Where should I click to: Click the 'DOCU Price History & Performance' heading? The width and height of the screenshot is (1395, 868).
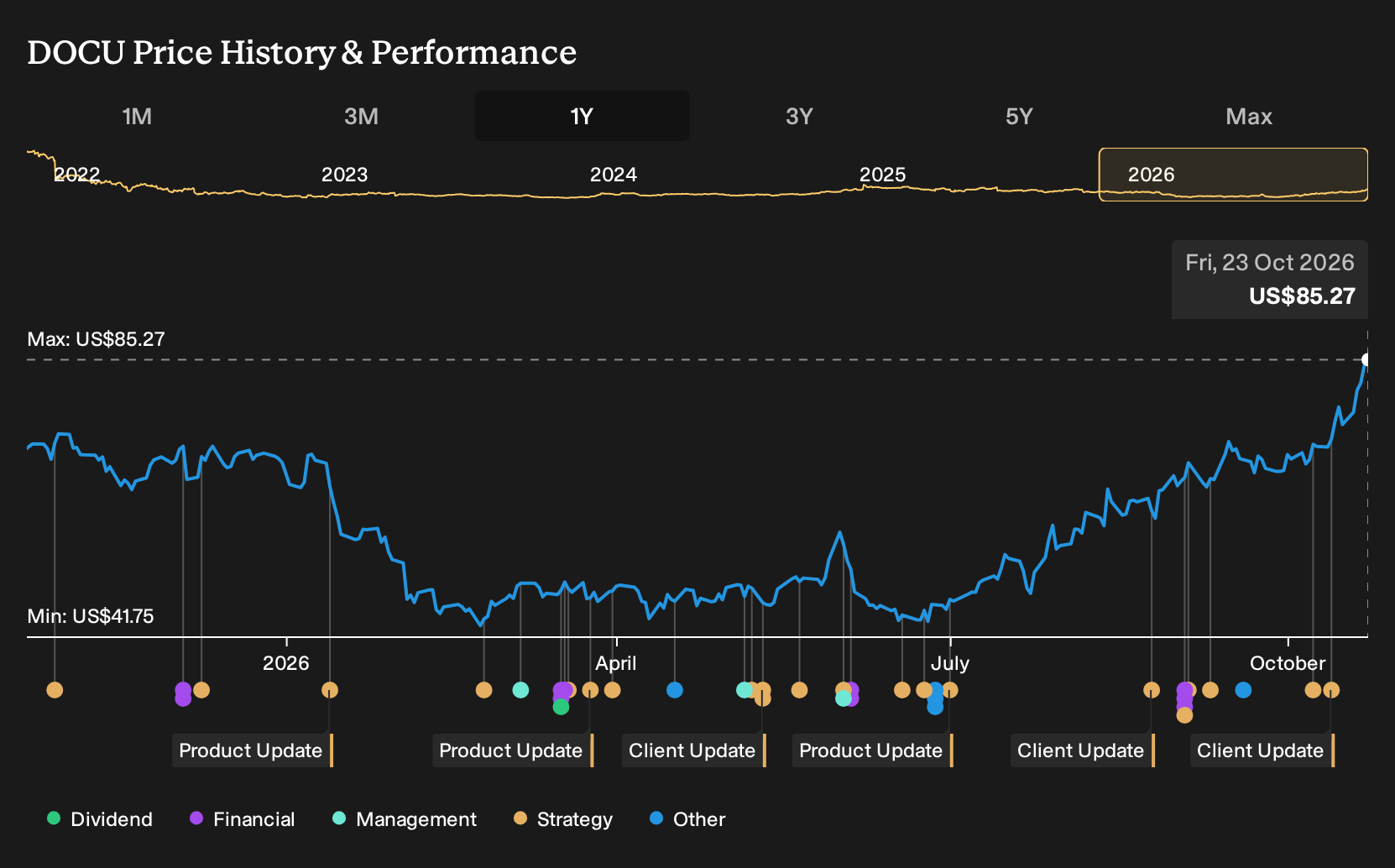302,52
